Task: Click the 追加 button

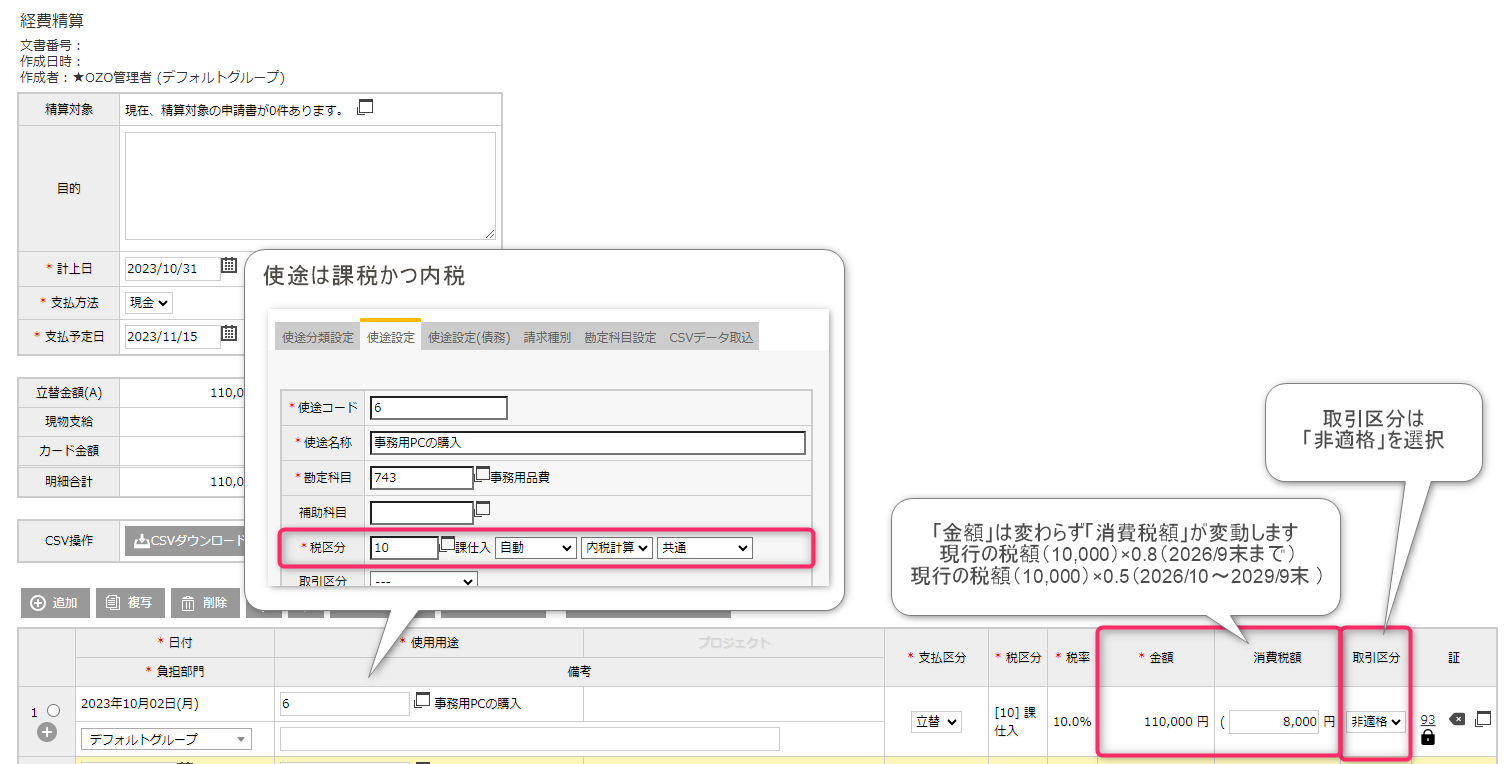Action: click(x=54, y=603)
